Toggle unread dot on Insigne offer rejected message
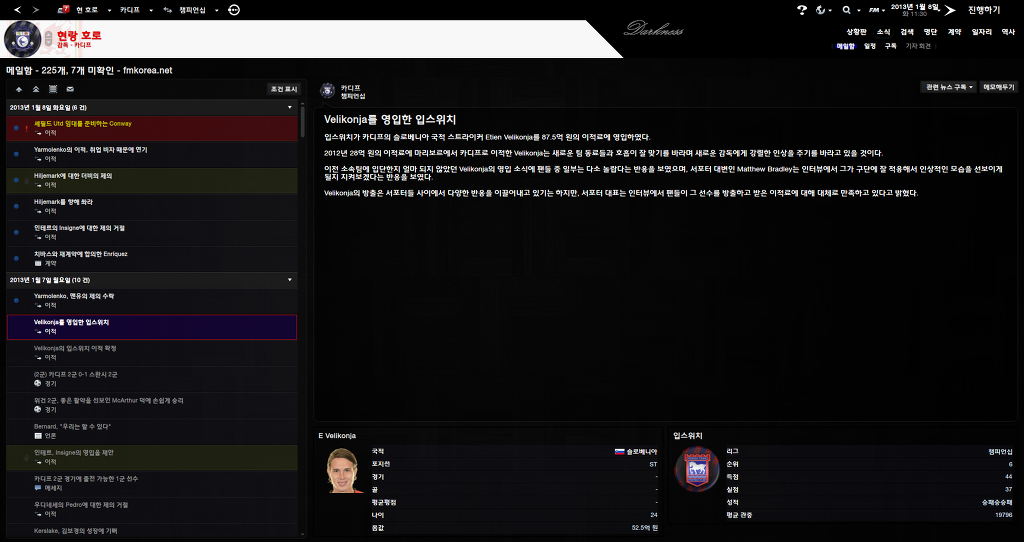The image size is (1024, 542). (16, 232)
